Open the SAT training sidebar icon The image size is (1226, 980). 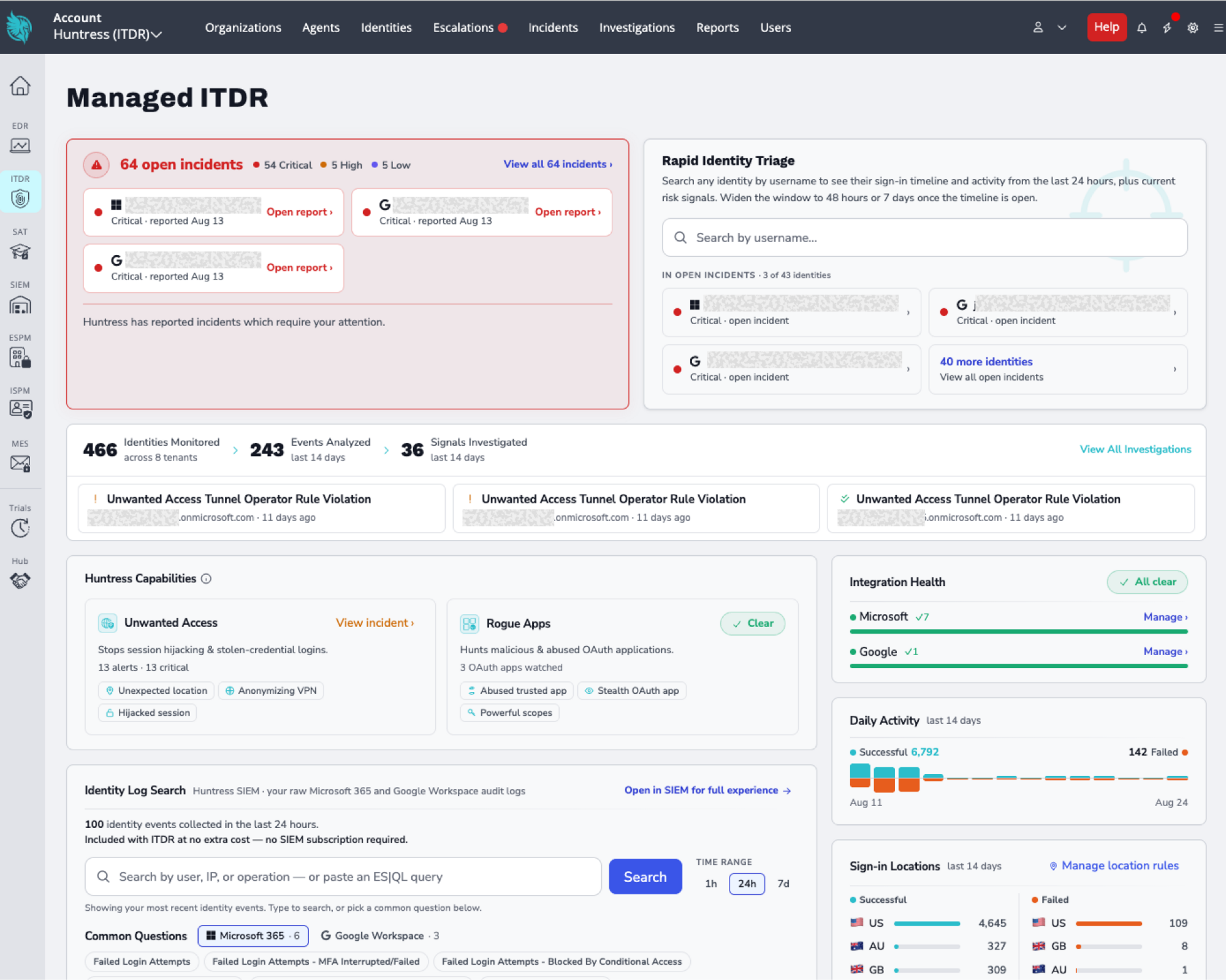pos(20,251)
